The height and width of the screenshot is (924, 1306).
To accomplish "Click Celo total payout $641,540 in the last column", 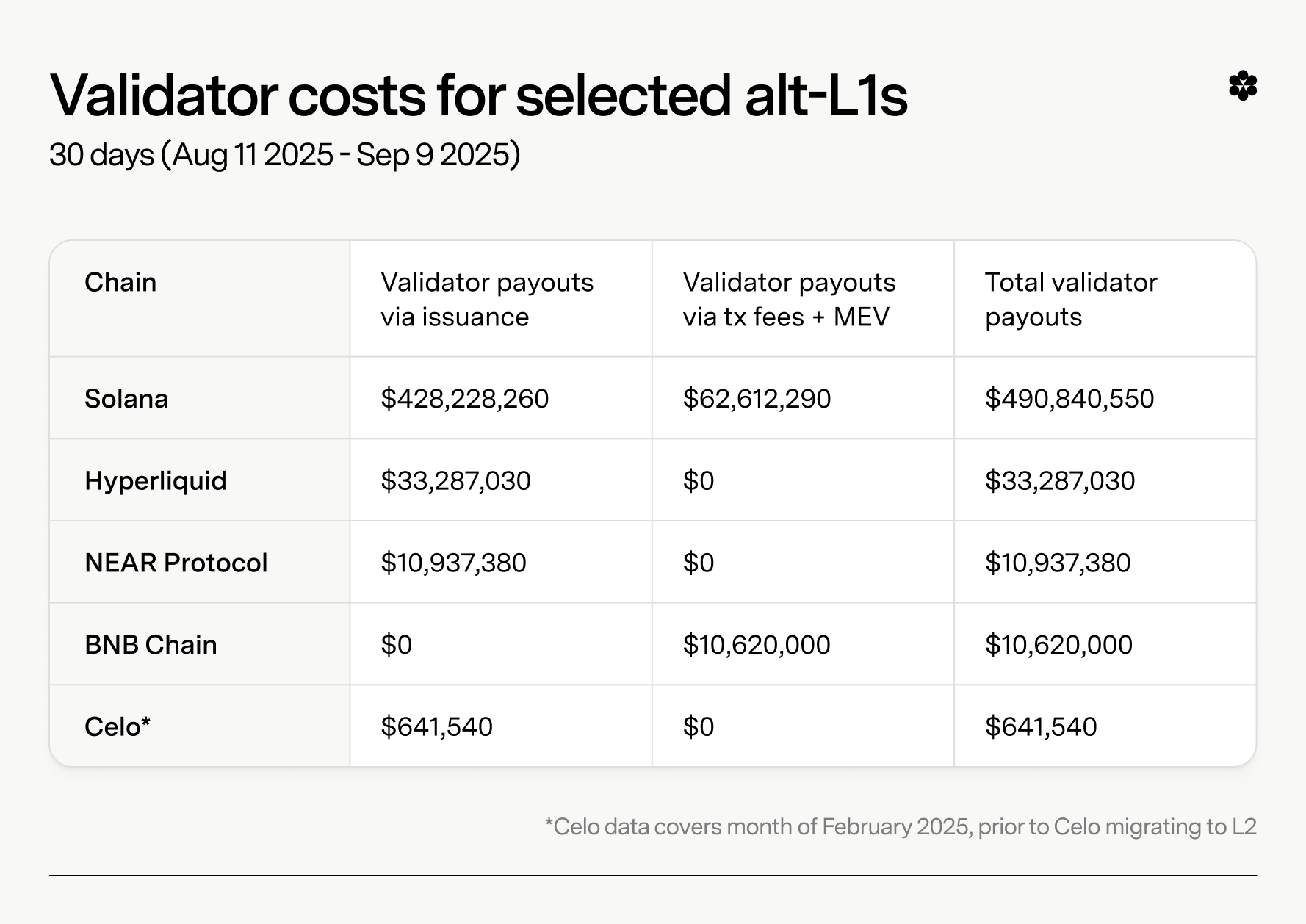I will (x=1041, y=726).
